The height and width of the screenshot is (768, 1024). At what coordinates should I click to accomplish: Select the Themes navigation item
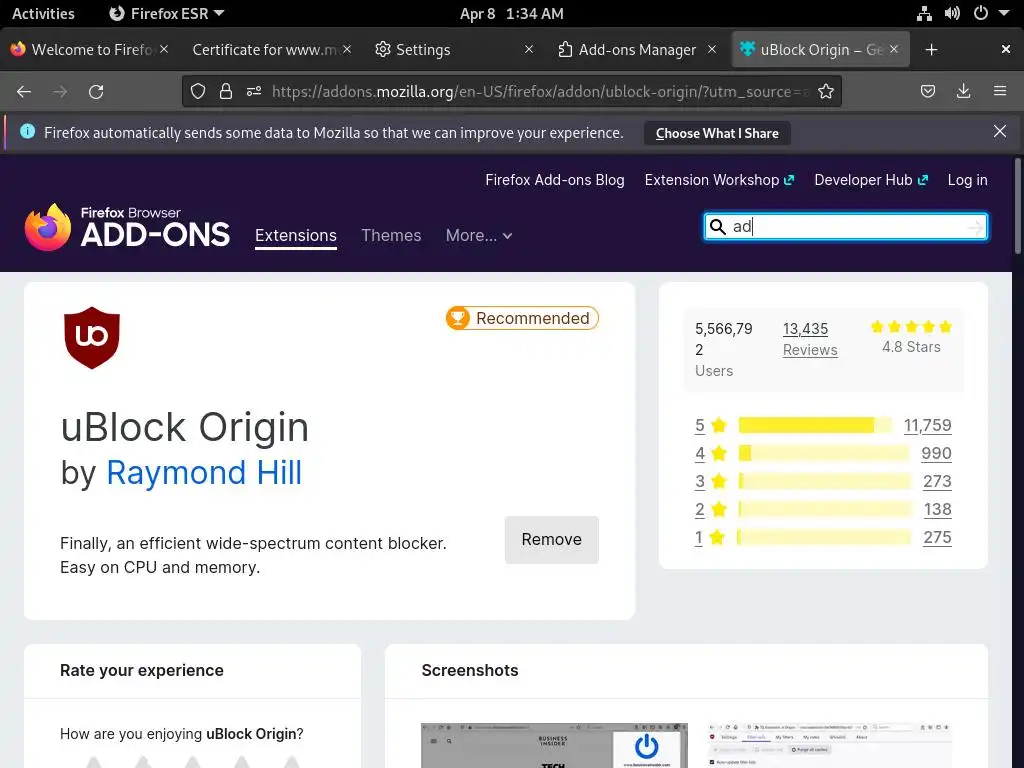391,236
